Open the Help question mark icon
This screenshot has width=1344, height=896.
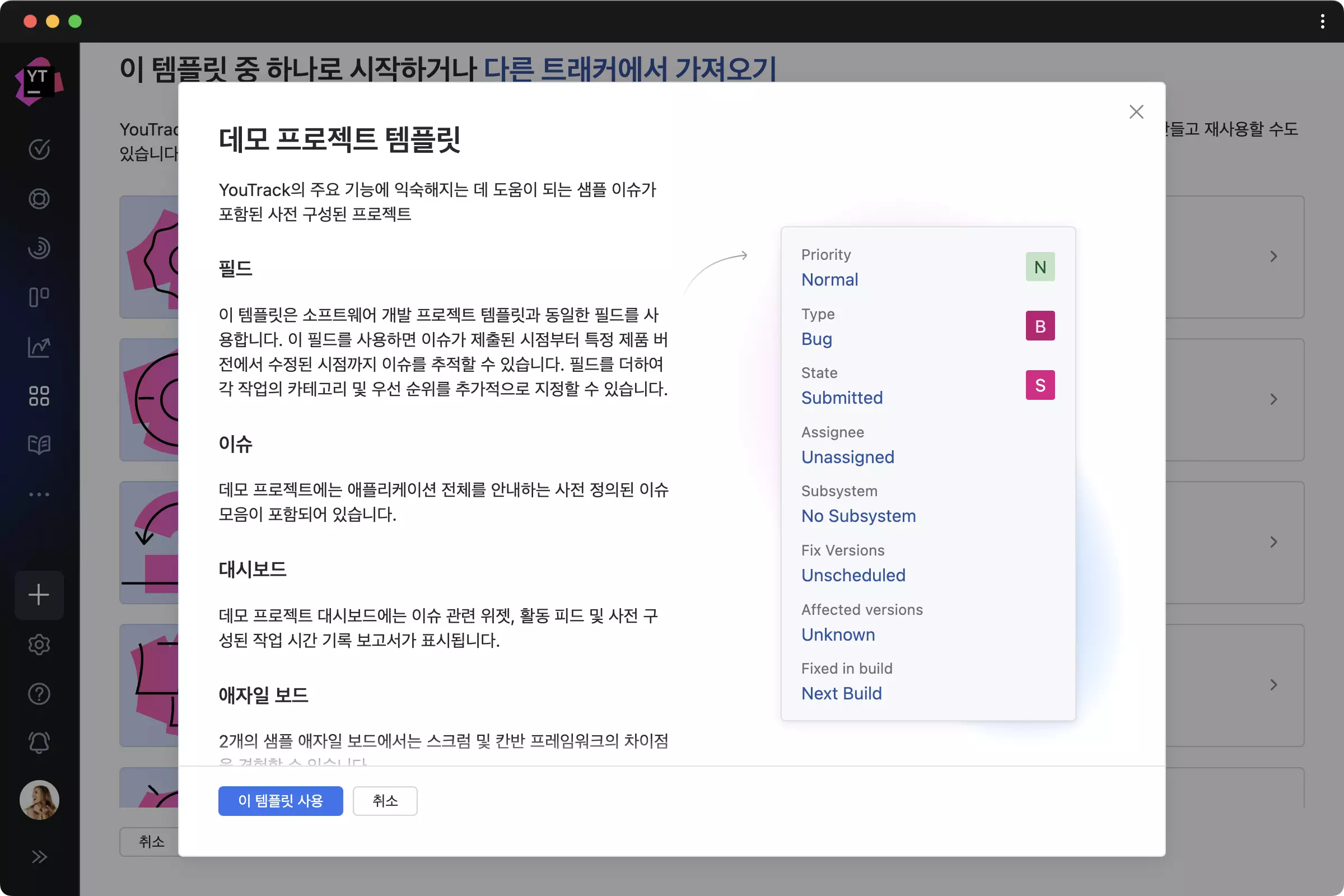click(39, 694)
